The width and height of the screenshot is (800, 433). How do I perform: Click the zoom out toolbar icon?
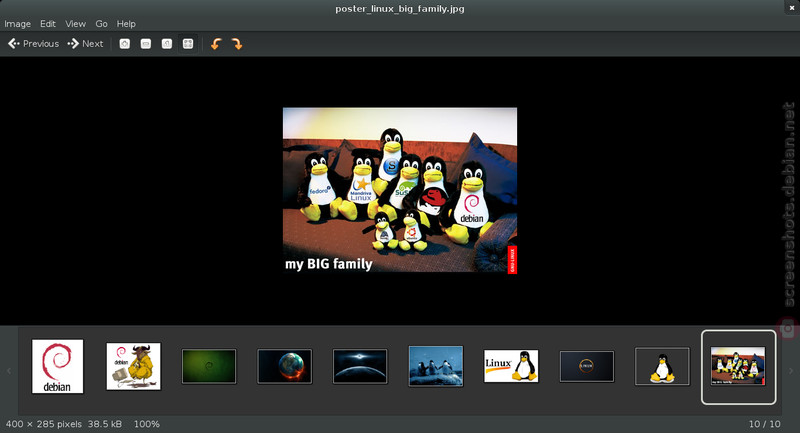tap(146, 44)
